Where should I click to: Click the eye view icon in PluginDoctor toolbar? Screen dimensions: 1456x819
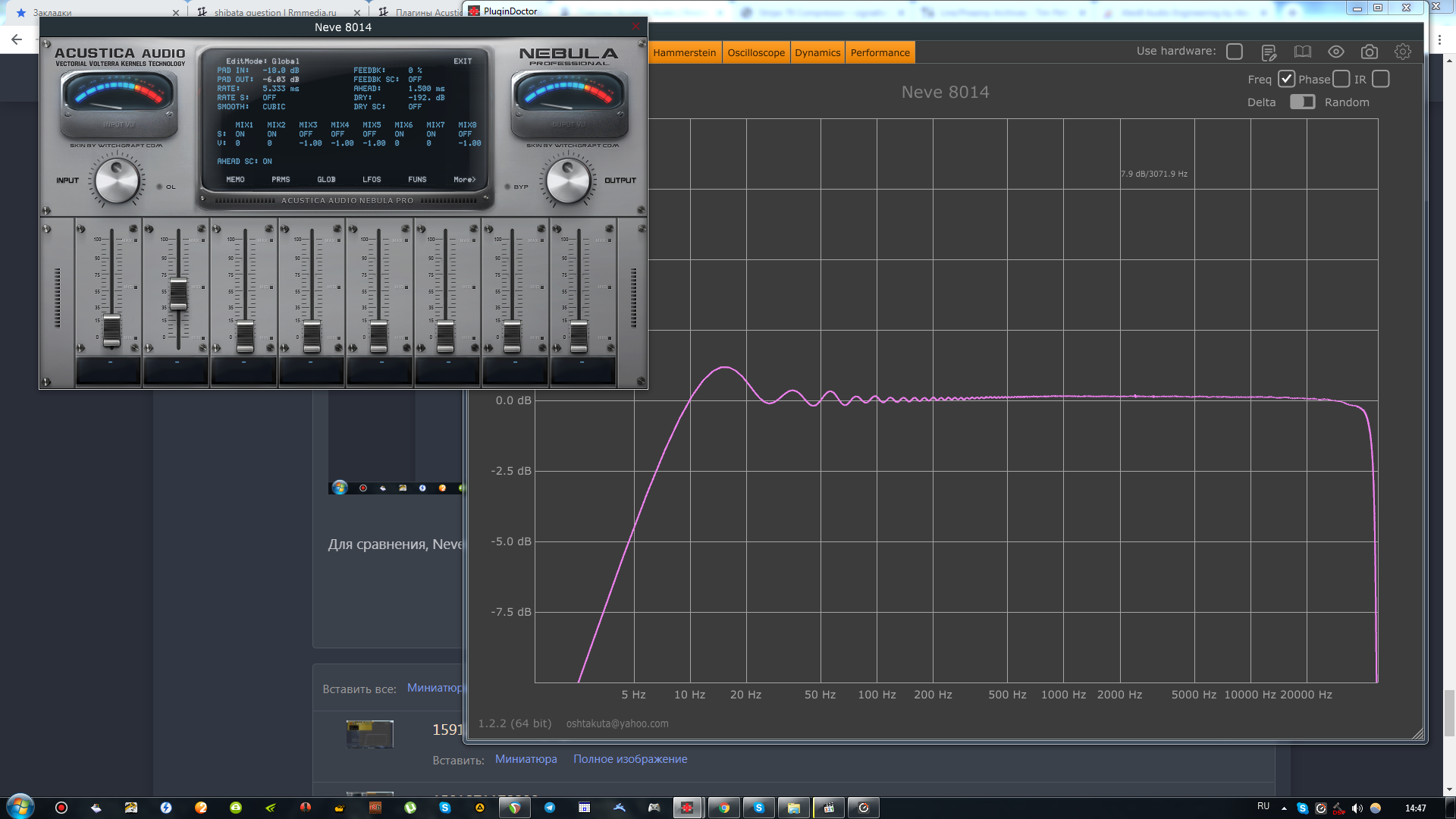coord(1335,52)
